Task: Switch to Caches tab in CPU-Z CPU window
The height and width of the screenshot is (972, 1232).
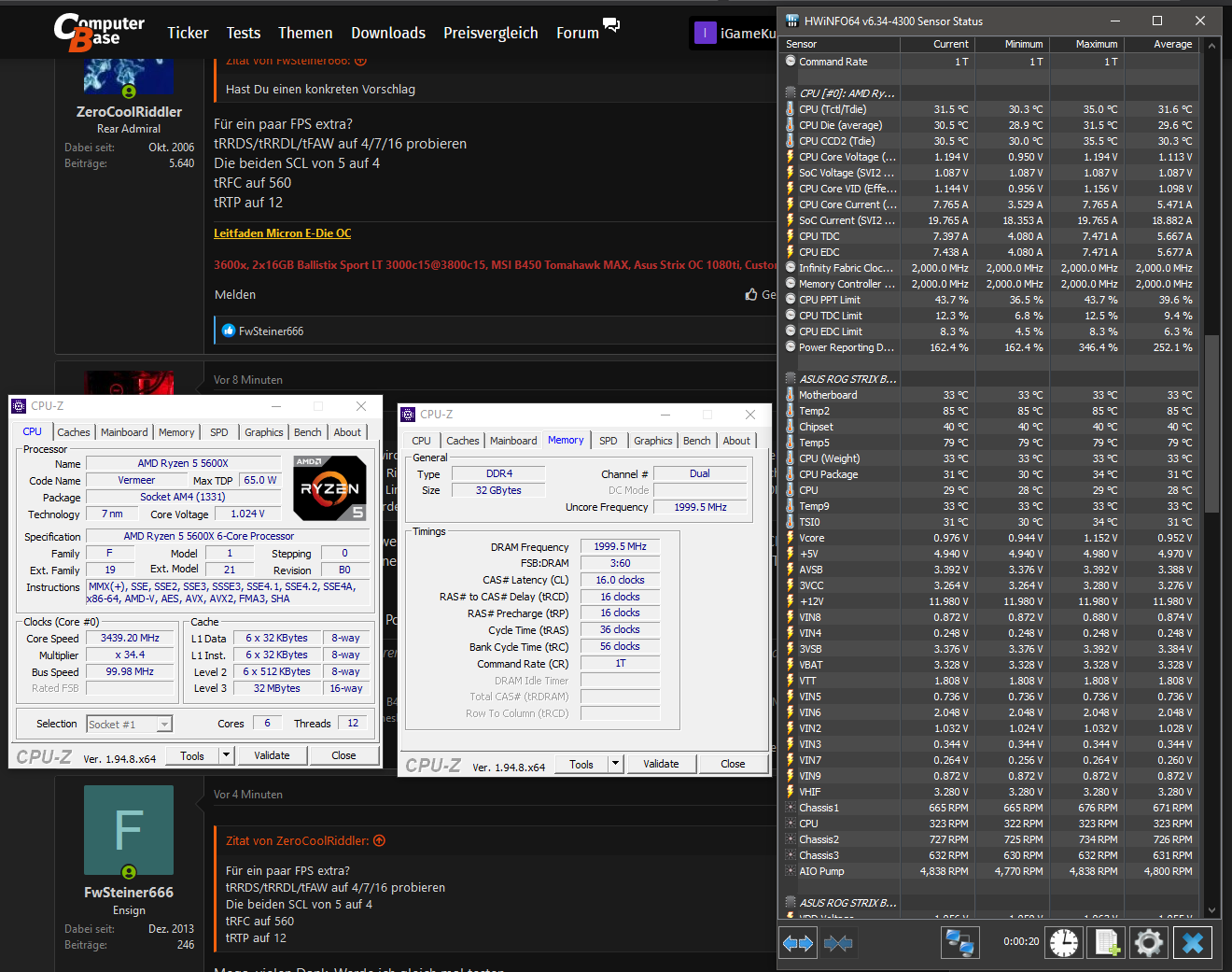Action: [x=74, y=432]
